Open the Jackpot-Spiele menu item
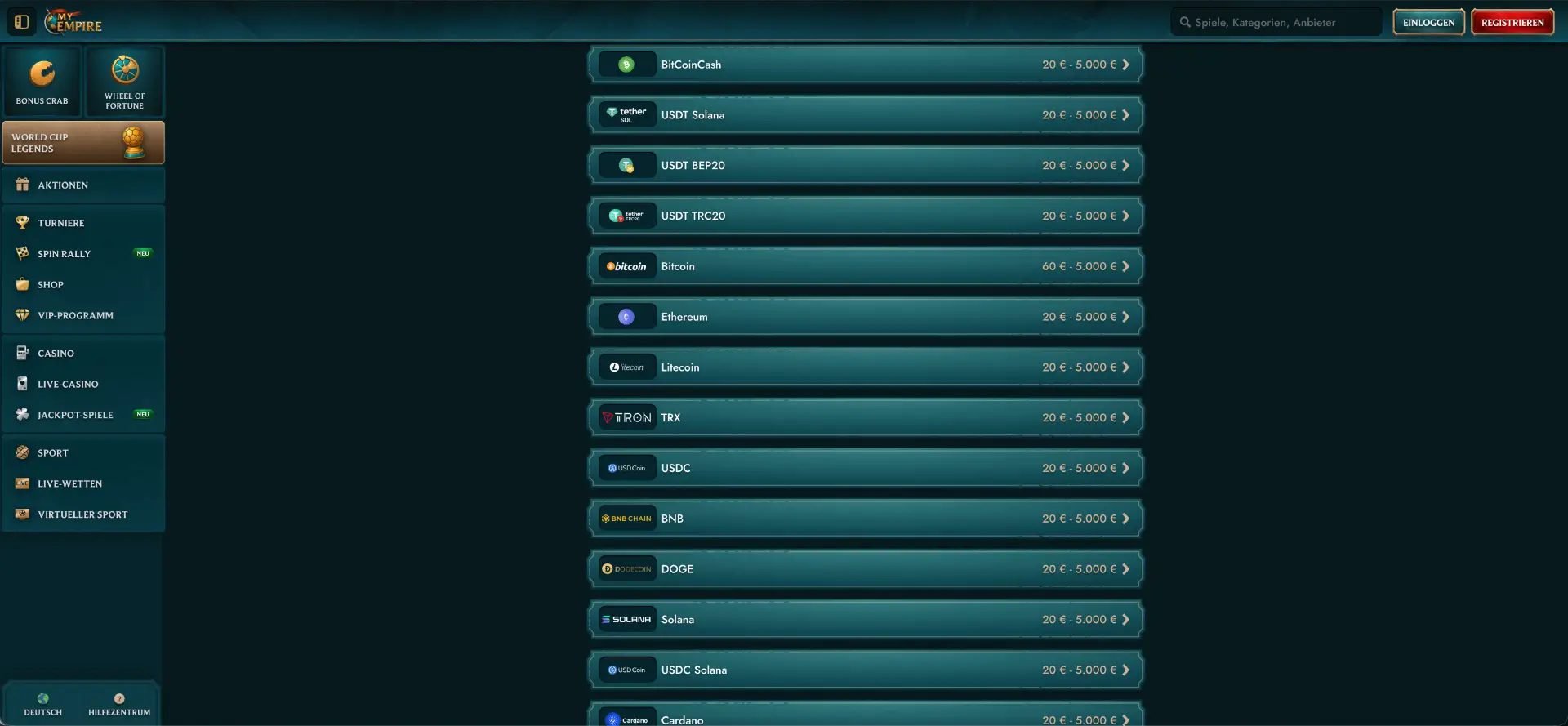Viewport: 1568px width, 726px height. (83, 415)
